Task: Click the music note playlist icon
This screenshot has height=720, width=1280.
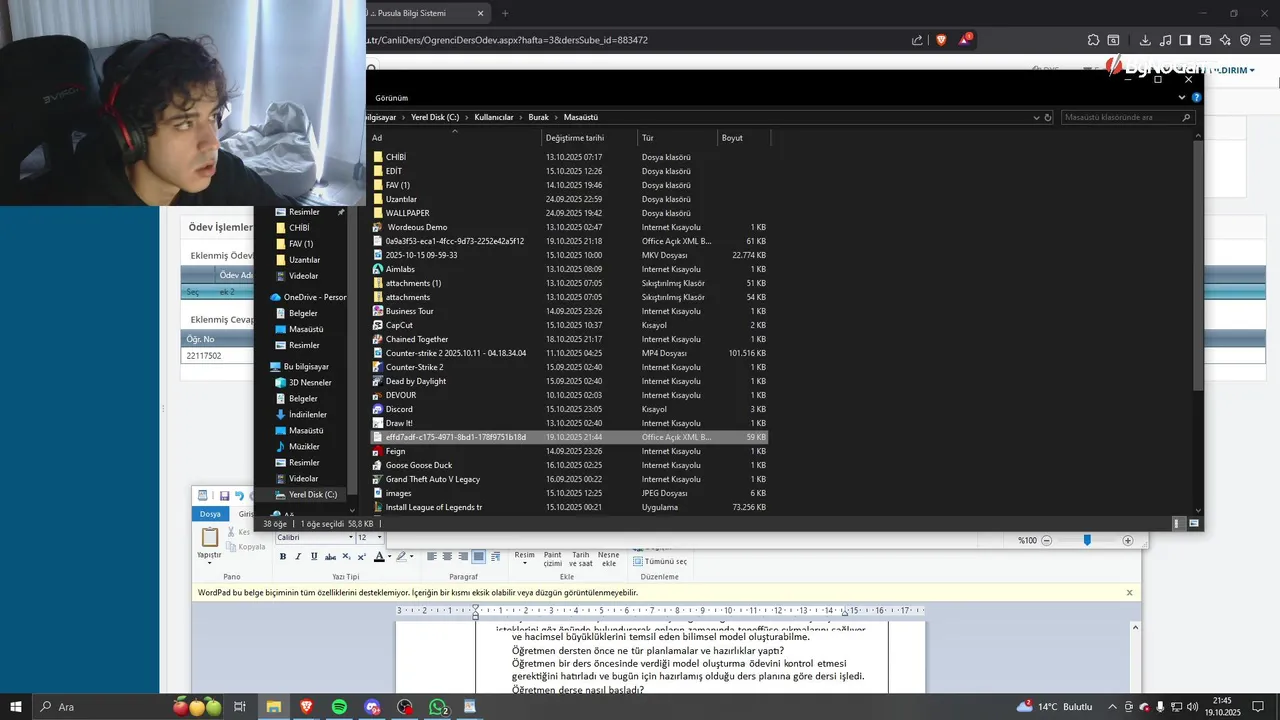Action: coord(1166,40)
